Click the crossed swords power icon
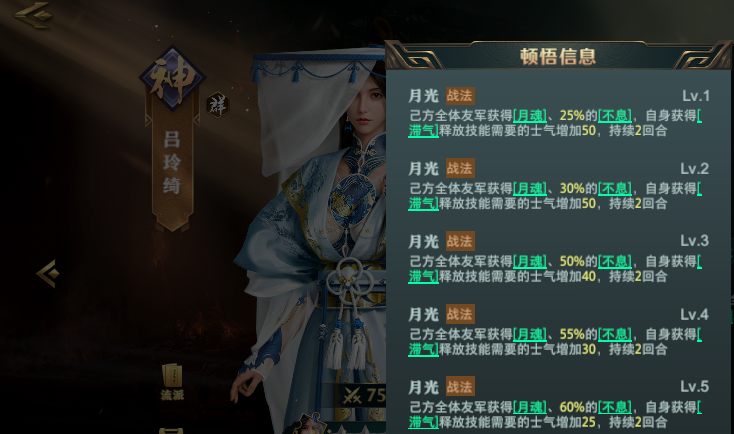 click(x=352, y=396)
